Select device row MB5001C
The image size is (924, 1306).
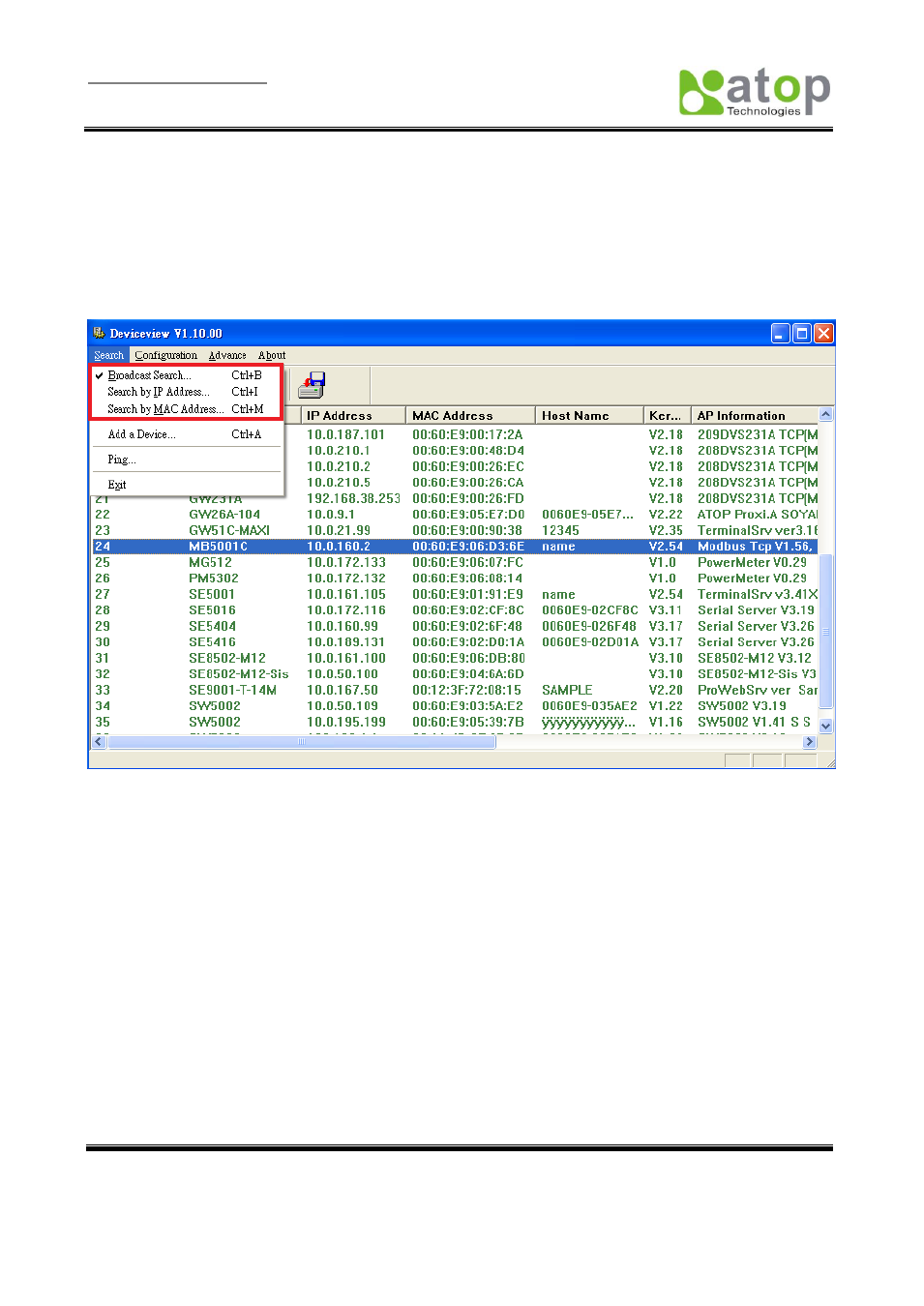click(x=455, y=547)
